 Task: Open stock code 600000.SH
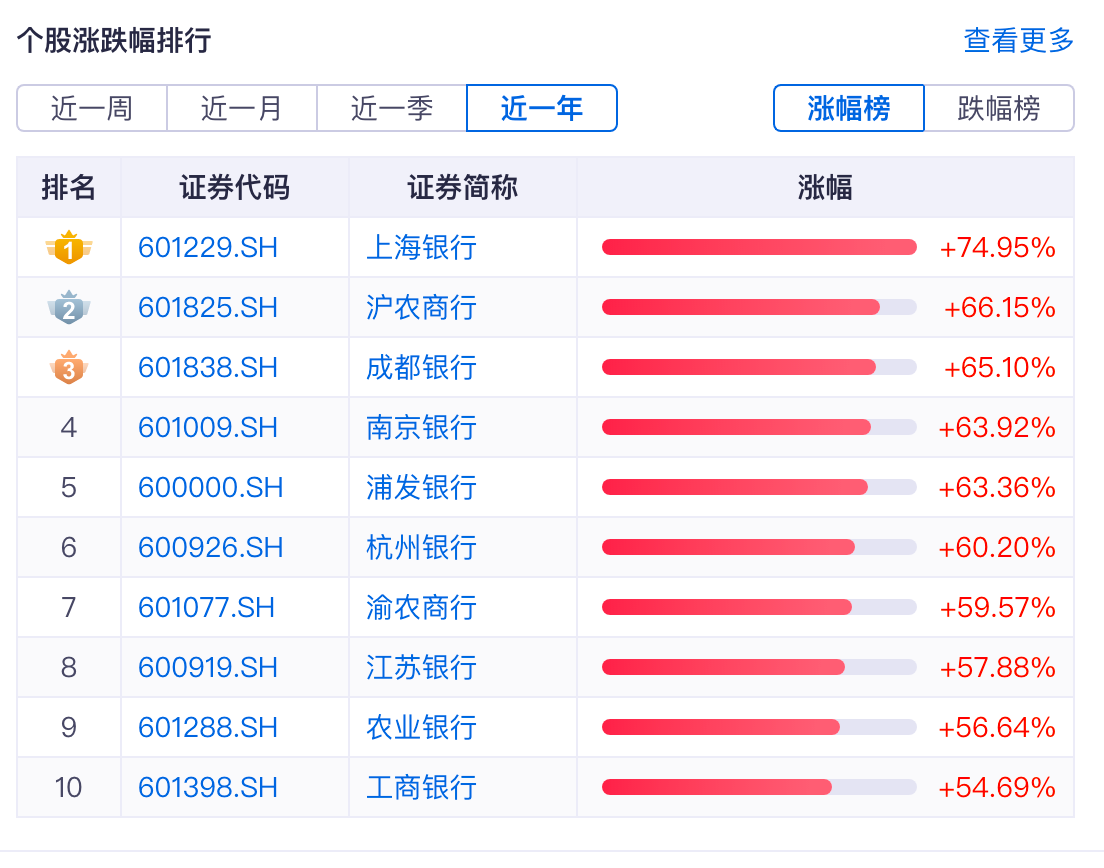(x=211, y=487)
